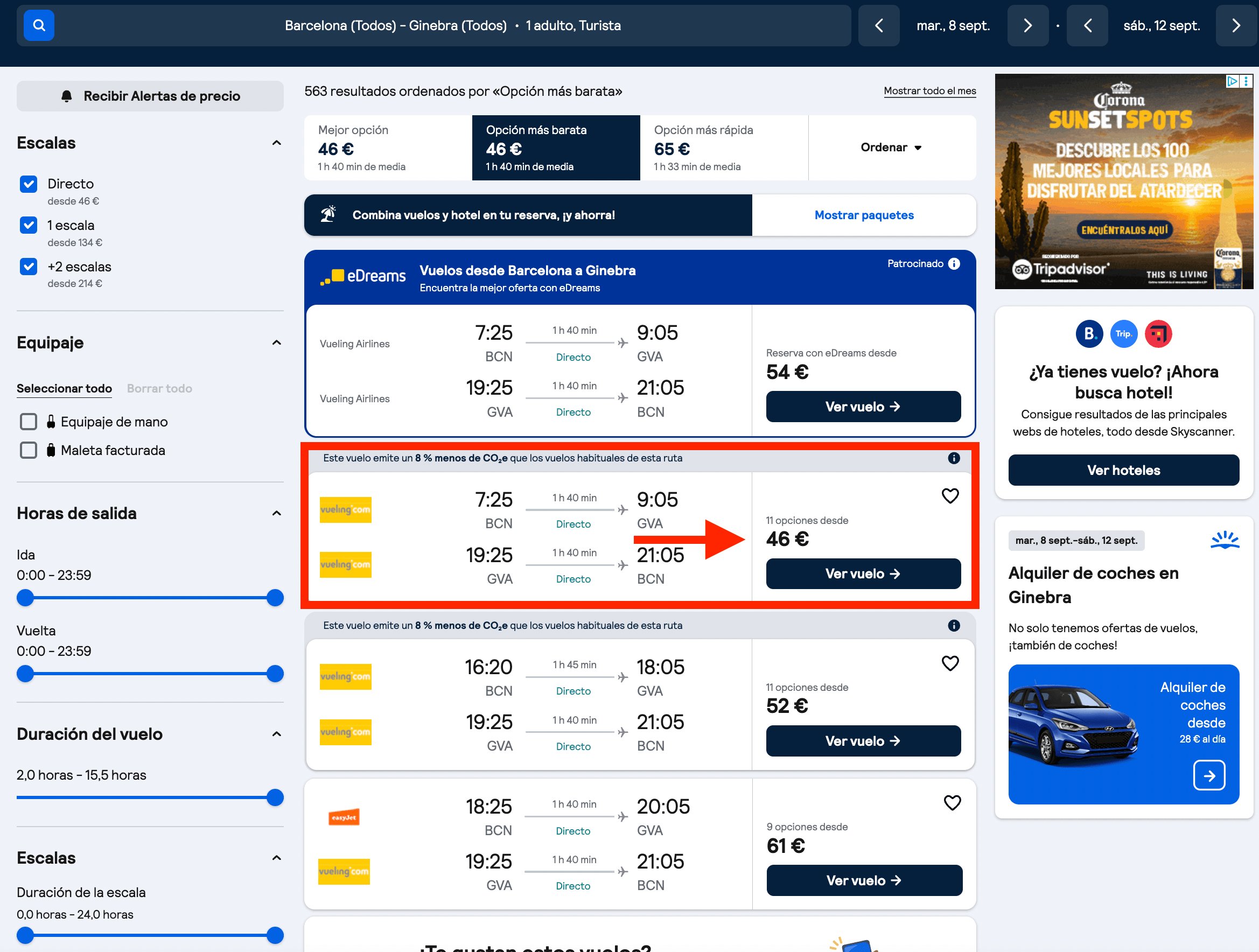This screenshot has height=952, width=1259.
Task: Click the Duración de la escala right handle
Action: tap(275, 935)
